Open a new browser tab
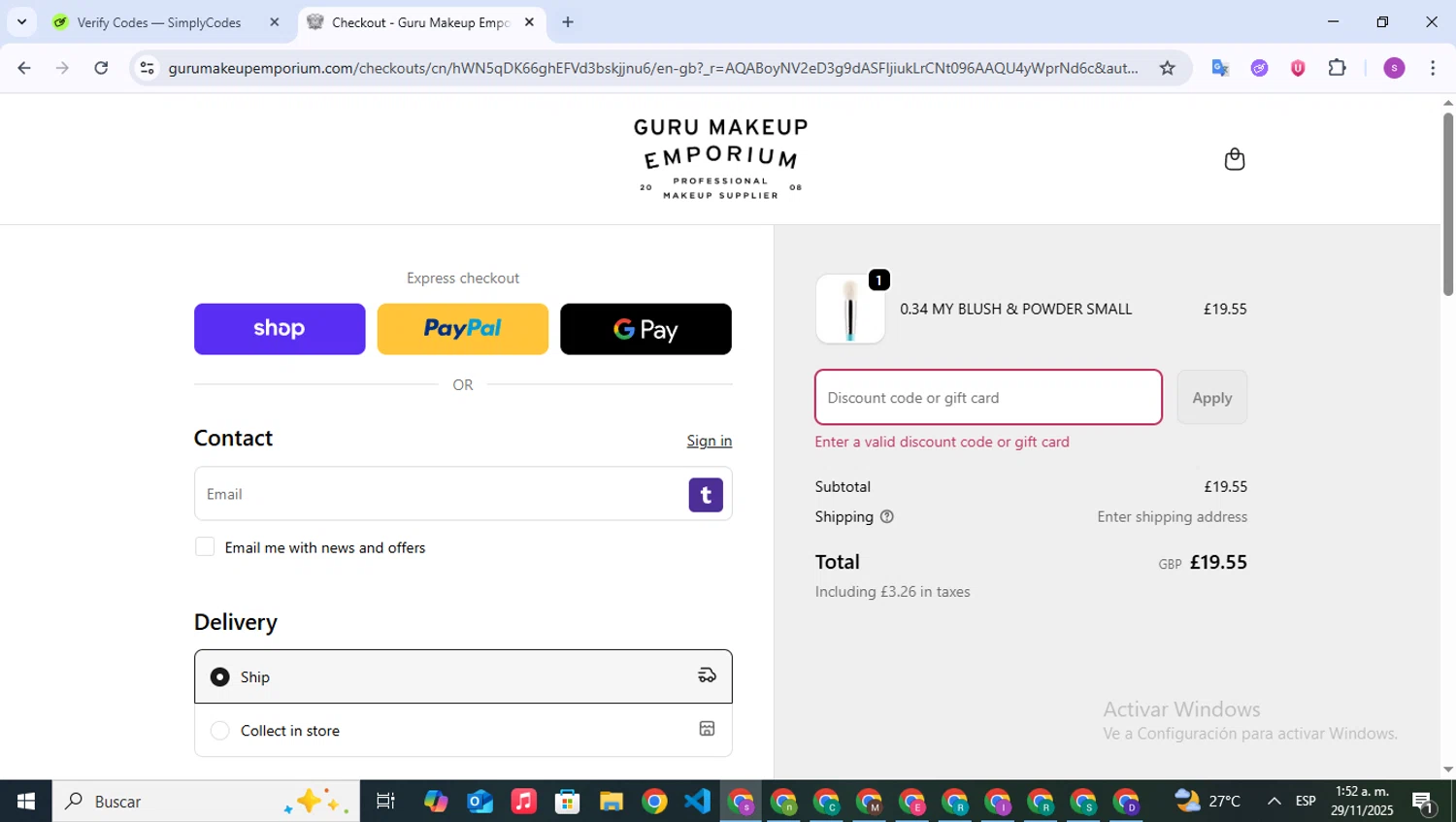The image size is (1456, 822). (568, 22)
